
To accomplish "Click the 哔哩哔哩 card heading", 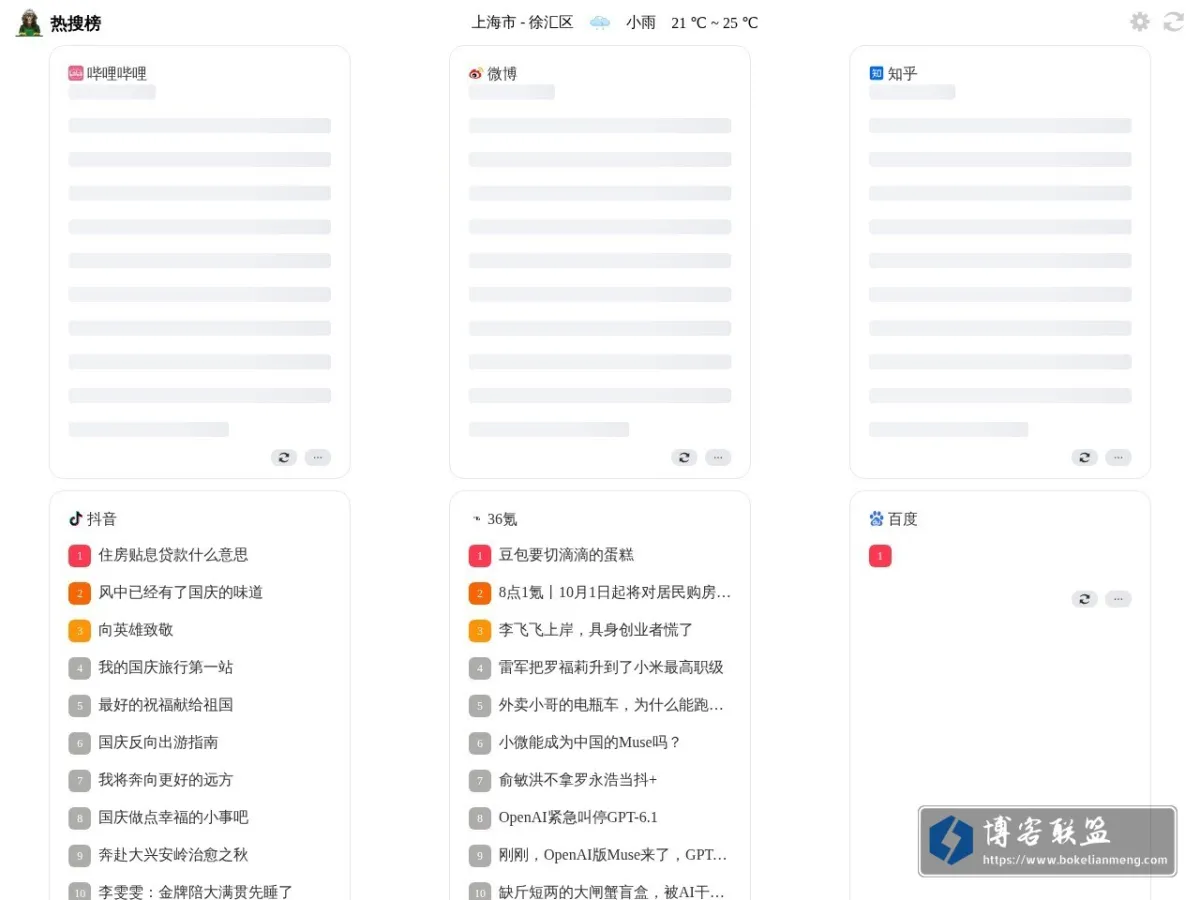I will [x=117, y=73].
